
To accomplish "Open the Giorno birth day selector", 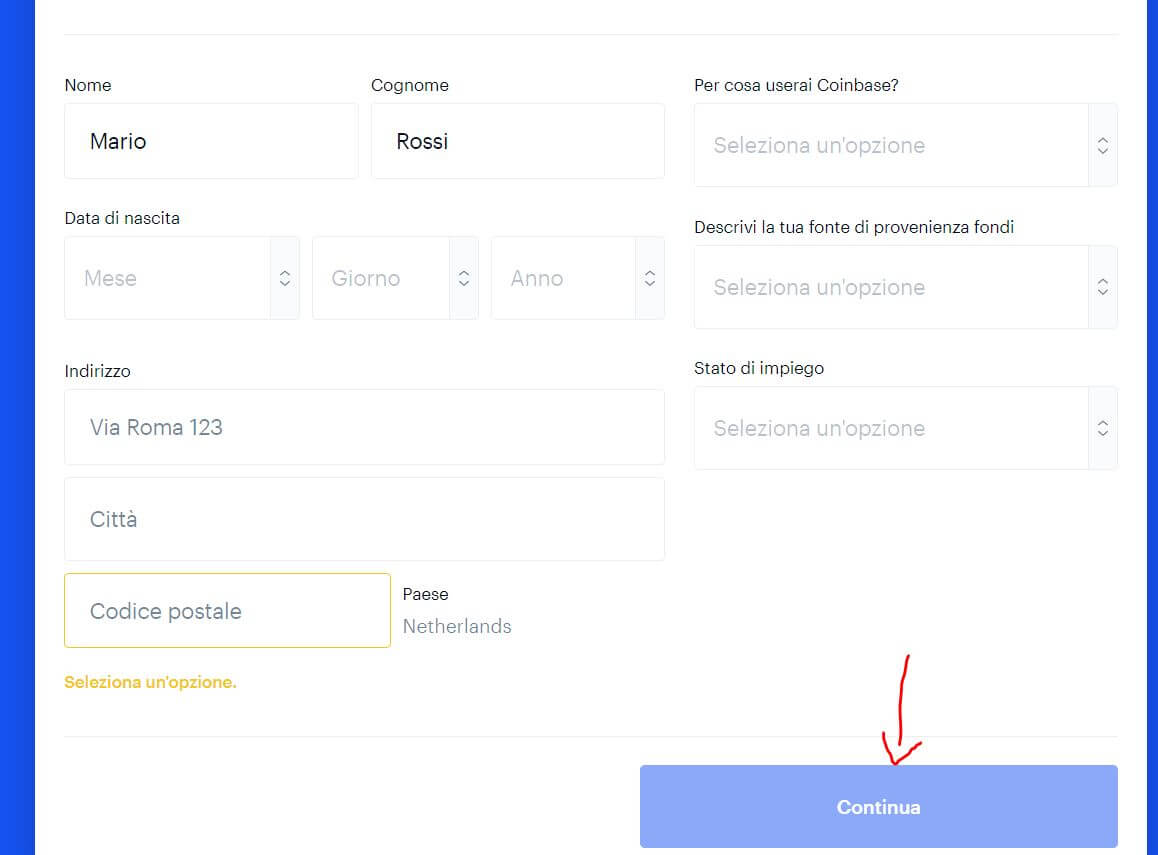I will coord(395,278).
